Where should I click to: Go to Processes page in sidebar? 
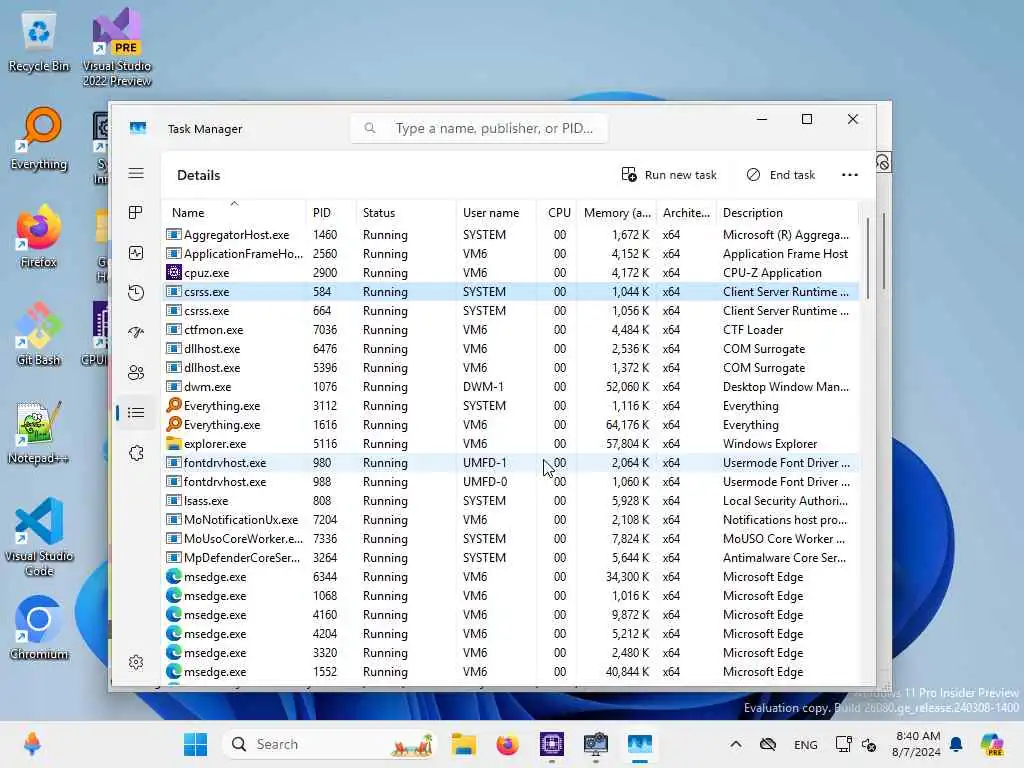point(136,213)
